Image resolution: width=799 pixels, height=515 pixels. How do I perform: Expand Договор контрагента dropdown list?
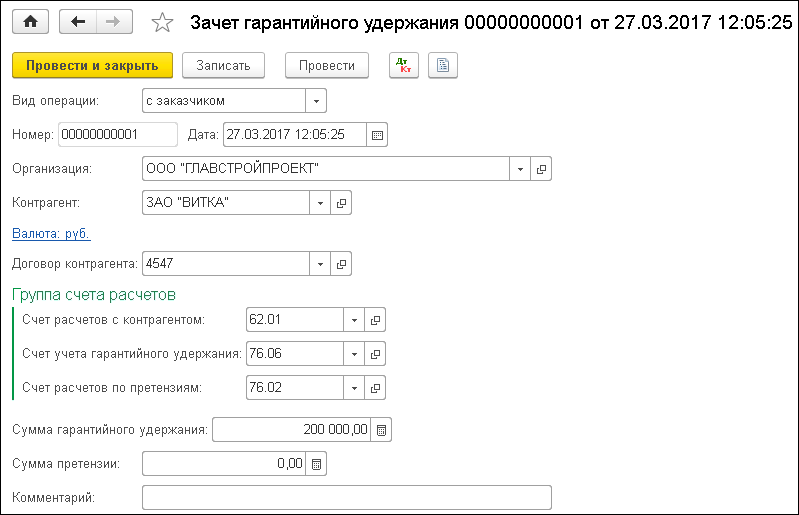click(x=320, y=264)
